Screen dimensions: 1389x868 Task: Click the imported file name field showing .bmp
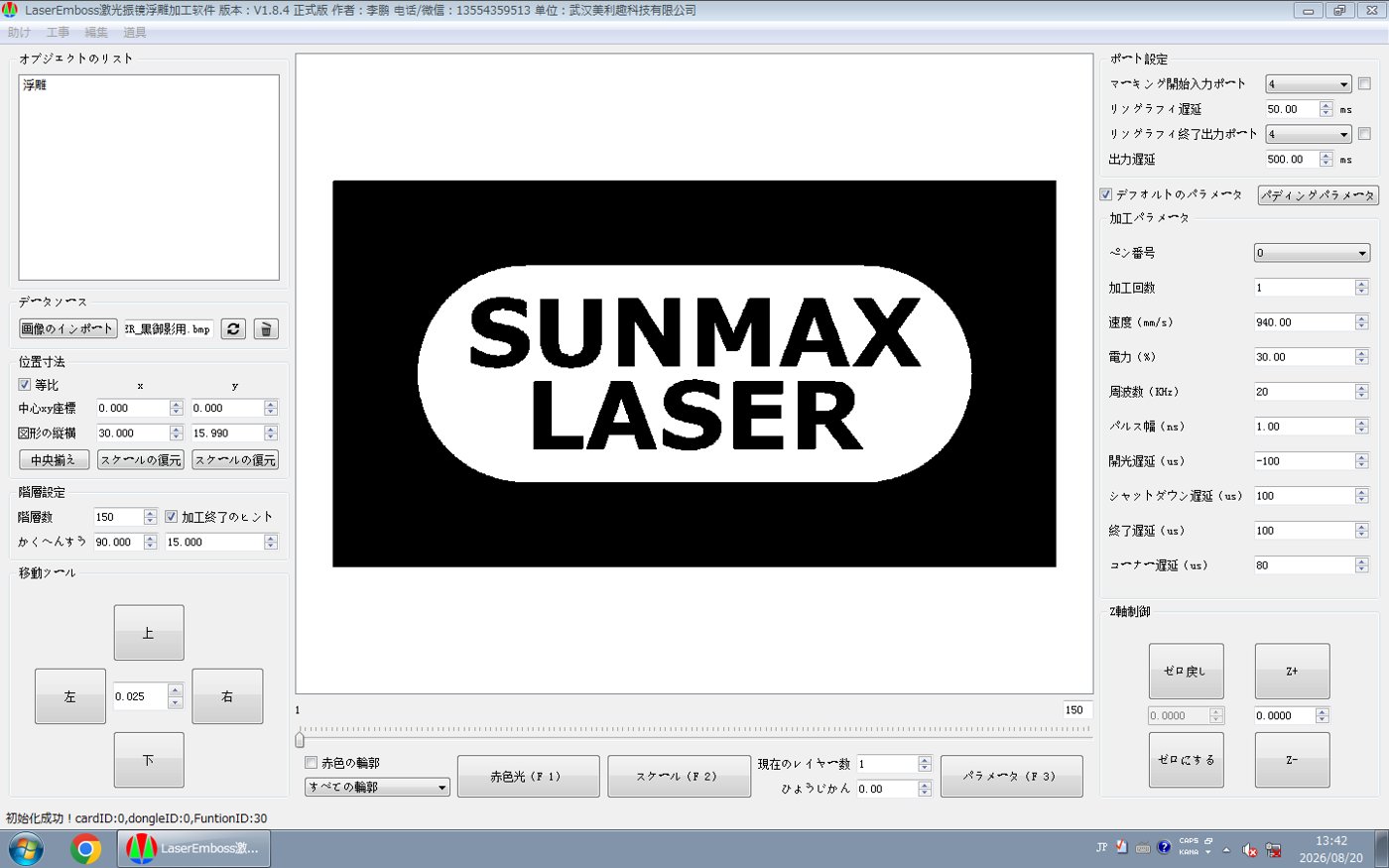tap(169, 329)
